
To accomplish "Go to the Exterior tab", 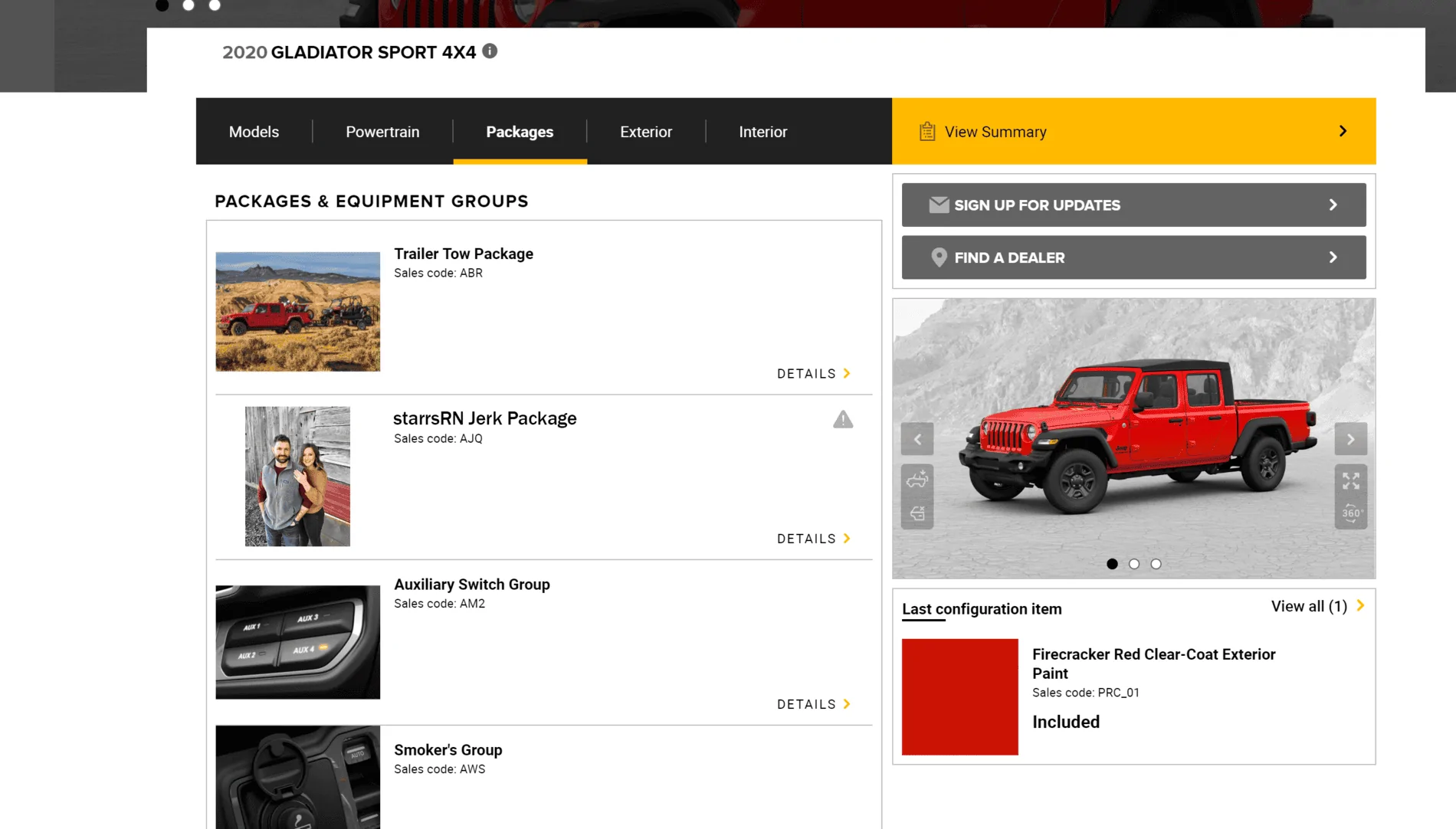I will pyautogui.click(x=646, y=132).
